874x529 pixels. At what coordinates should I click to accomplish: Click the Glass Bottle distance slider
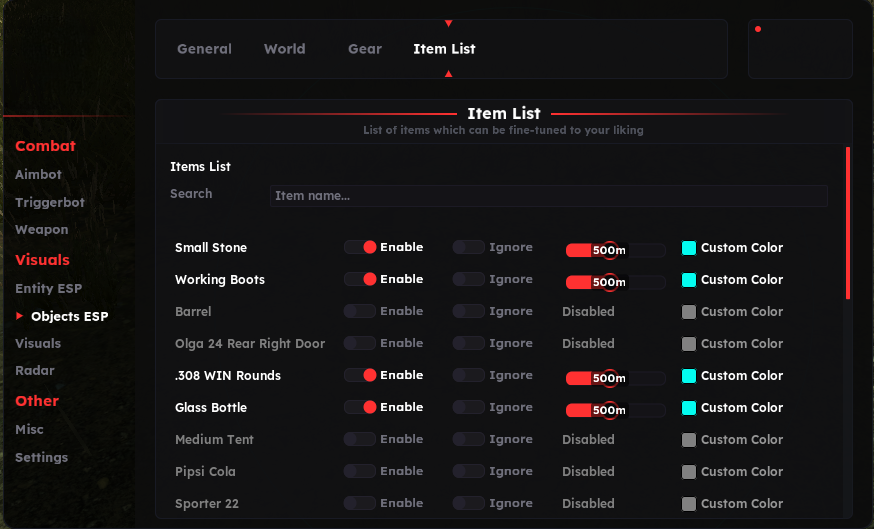point(614,409)
